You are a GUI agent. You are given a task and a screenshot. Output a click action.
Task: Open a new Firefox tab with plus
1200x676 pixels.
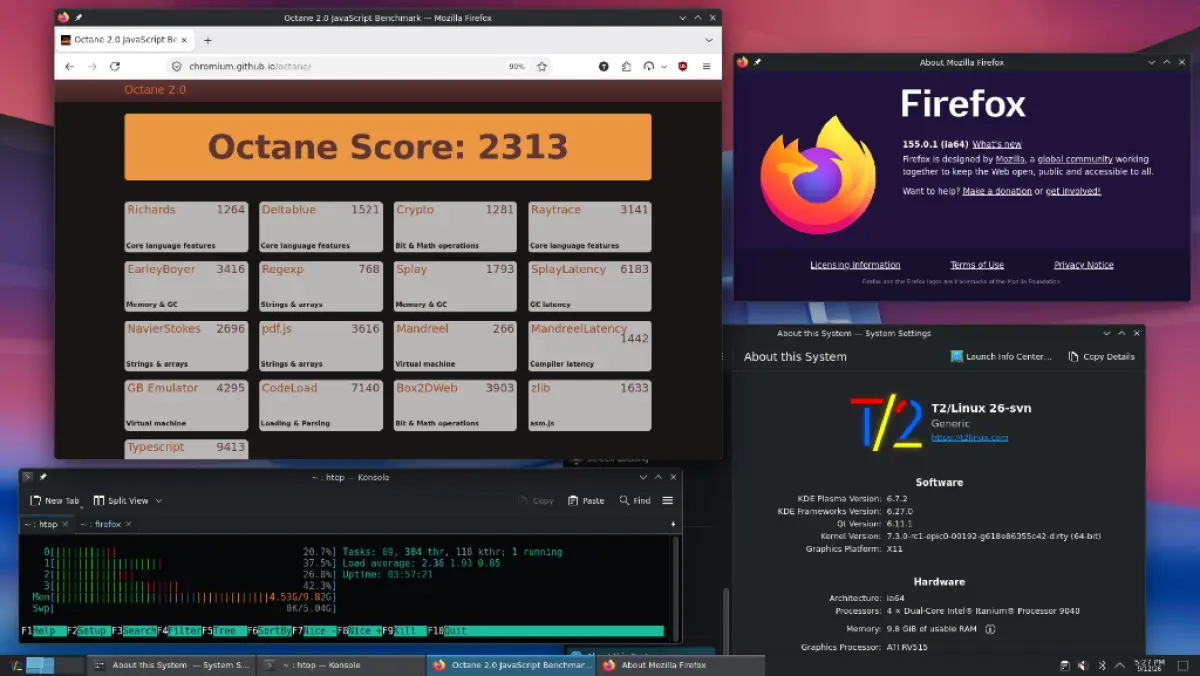coord(208,40)
